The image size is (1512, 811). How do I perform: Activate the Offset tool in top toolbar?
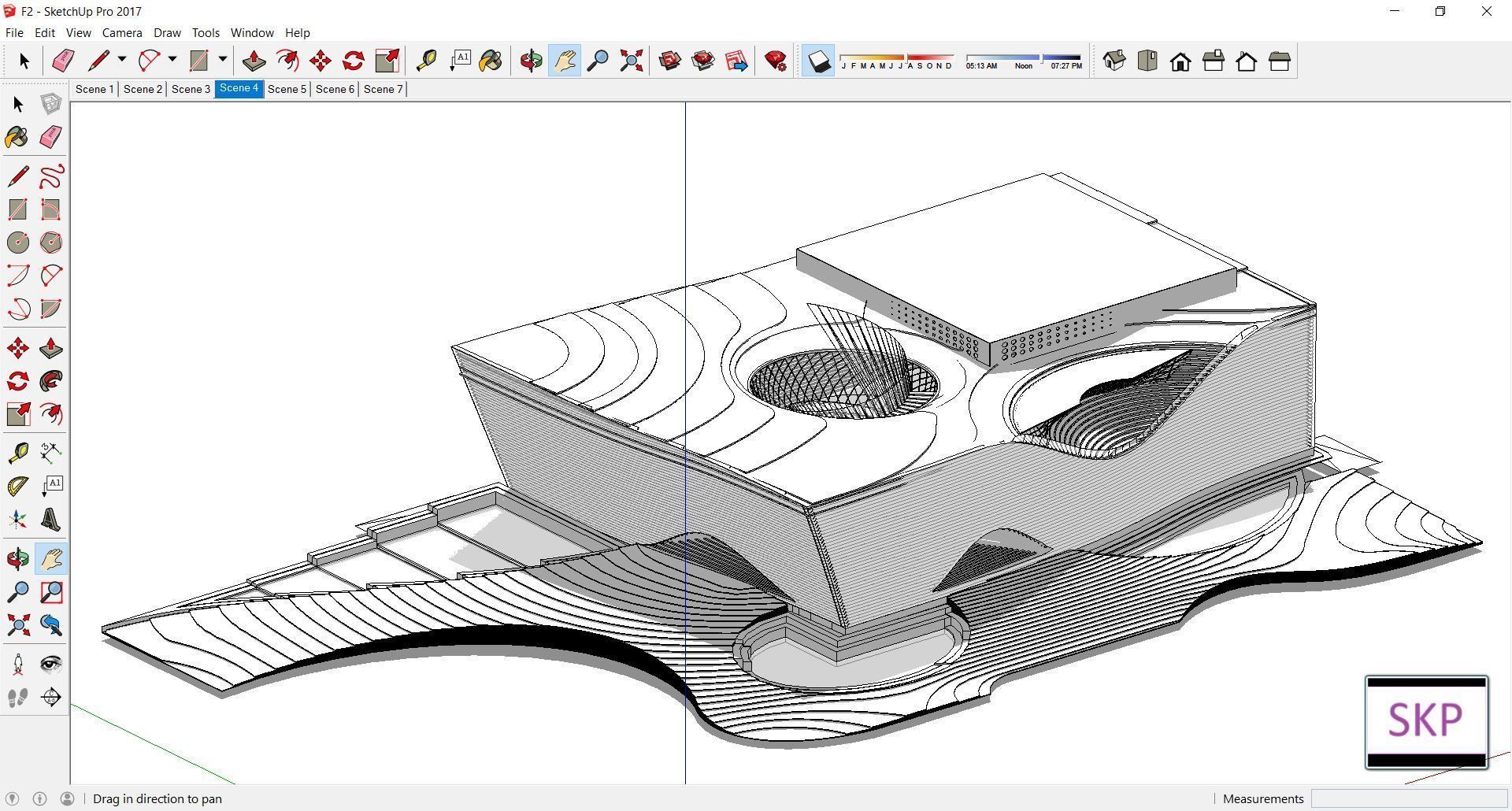[287, 61]
